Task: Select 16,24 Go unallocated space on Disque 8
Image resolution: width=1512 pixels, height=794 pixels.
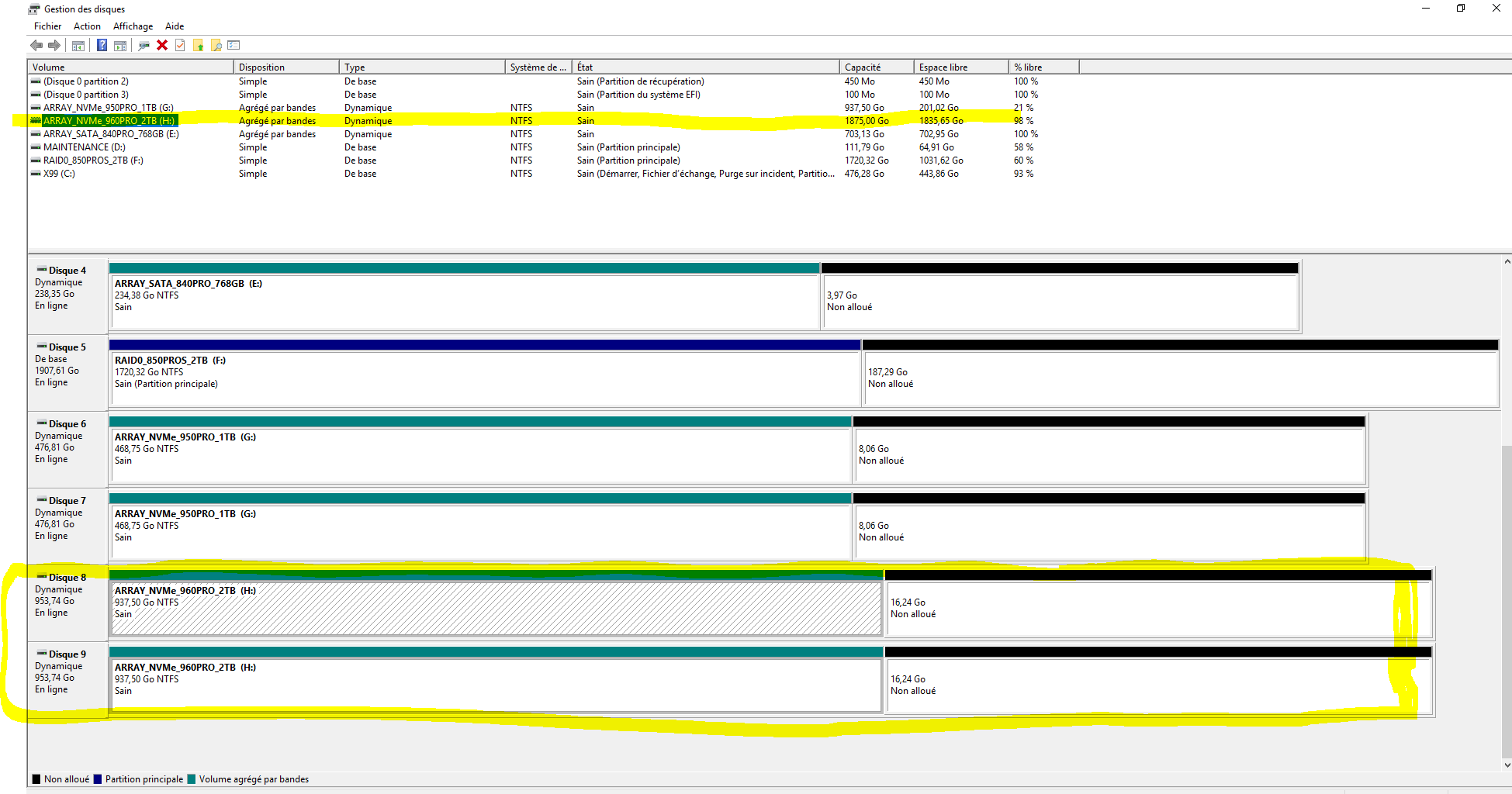Action: coord(1158,603)
